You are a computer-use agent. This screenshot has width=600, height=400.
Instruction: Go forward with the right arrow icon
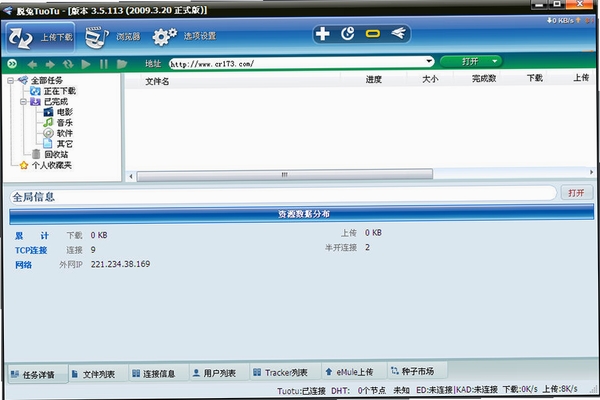pos(50,64)
